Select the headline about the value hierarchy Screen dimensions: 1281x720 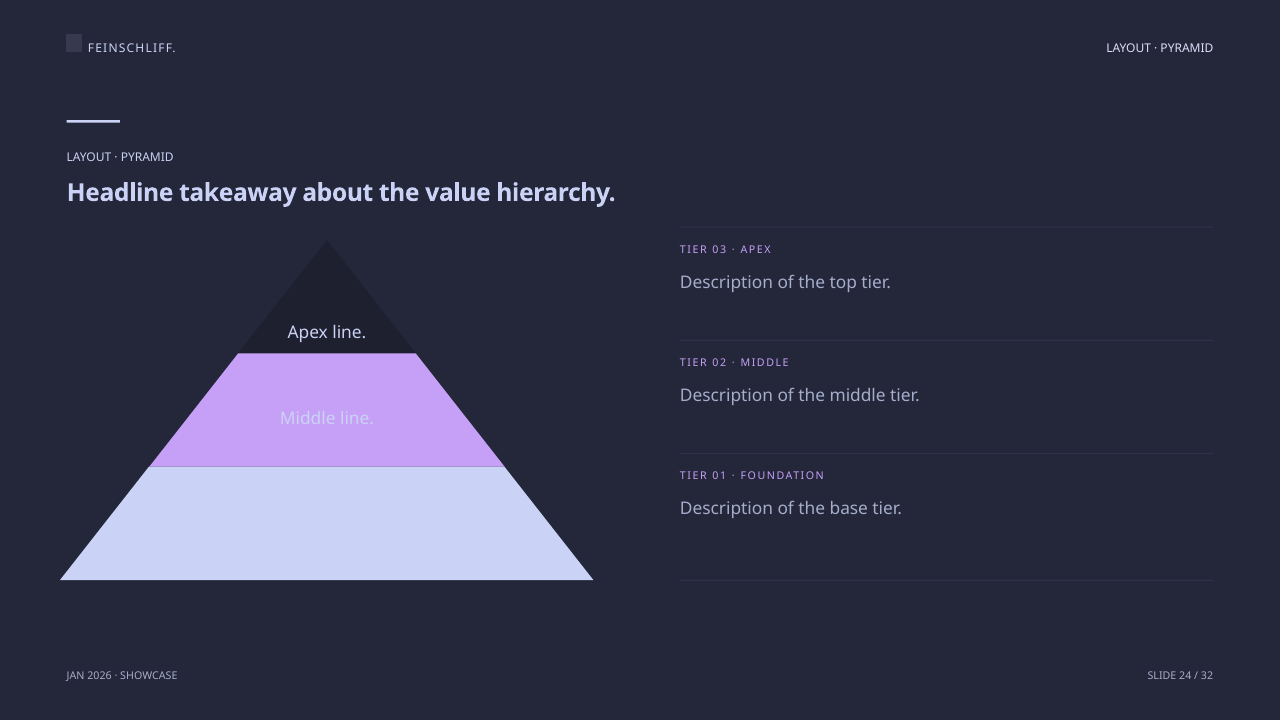pos(341,192)
